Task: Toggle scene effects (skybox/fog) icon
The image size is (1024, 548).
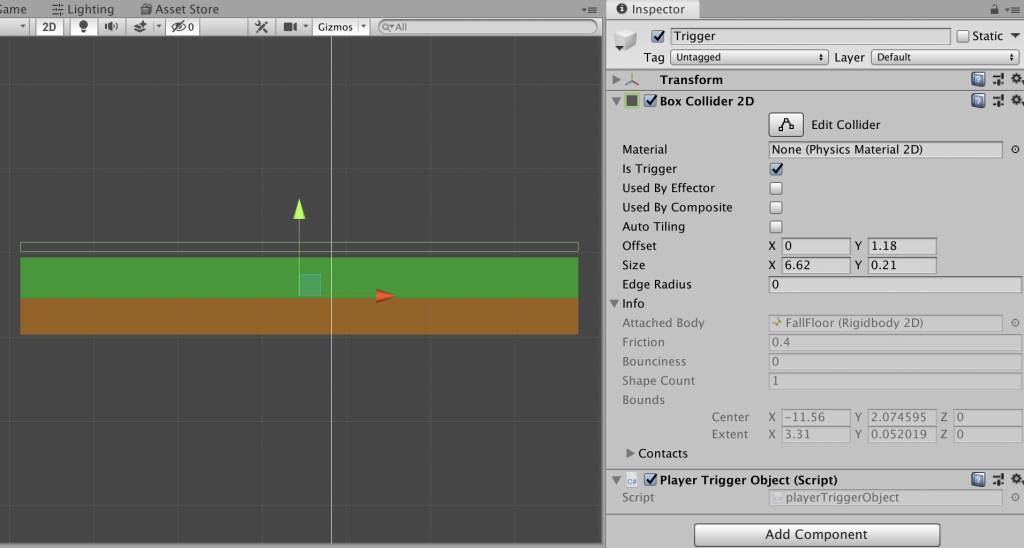Action: tap(140, 27)
